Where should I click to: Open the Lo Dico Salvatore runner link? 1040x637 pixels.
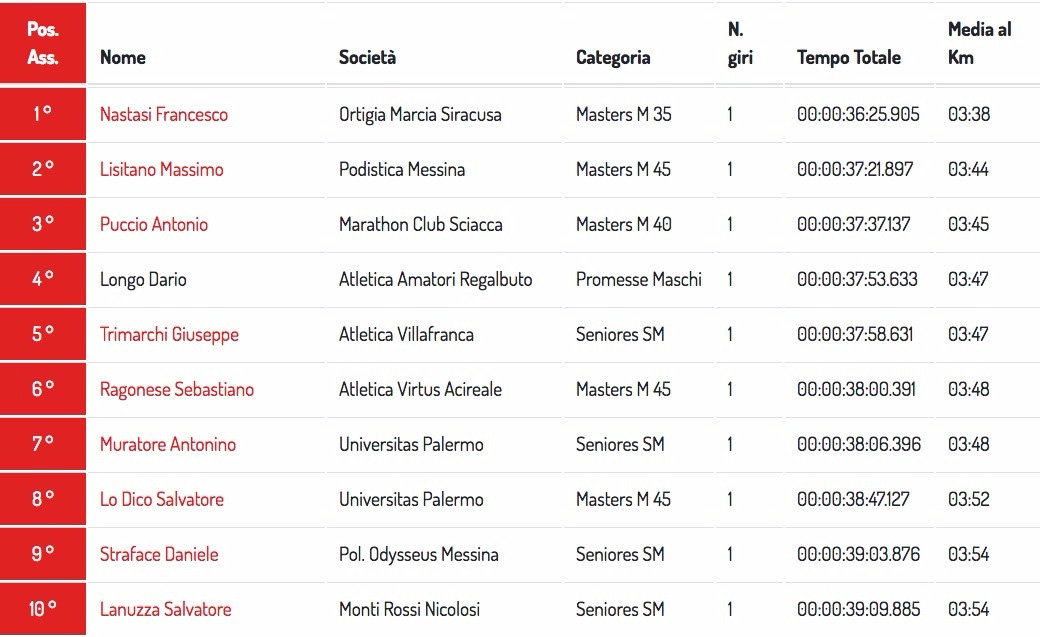[x=162, y=499]
